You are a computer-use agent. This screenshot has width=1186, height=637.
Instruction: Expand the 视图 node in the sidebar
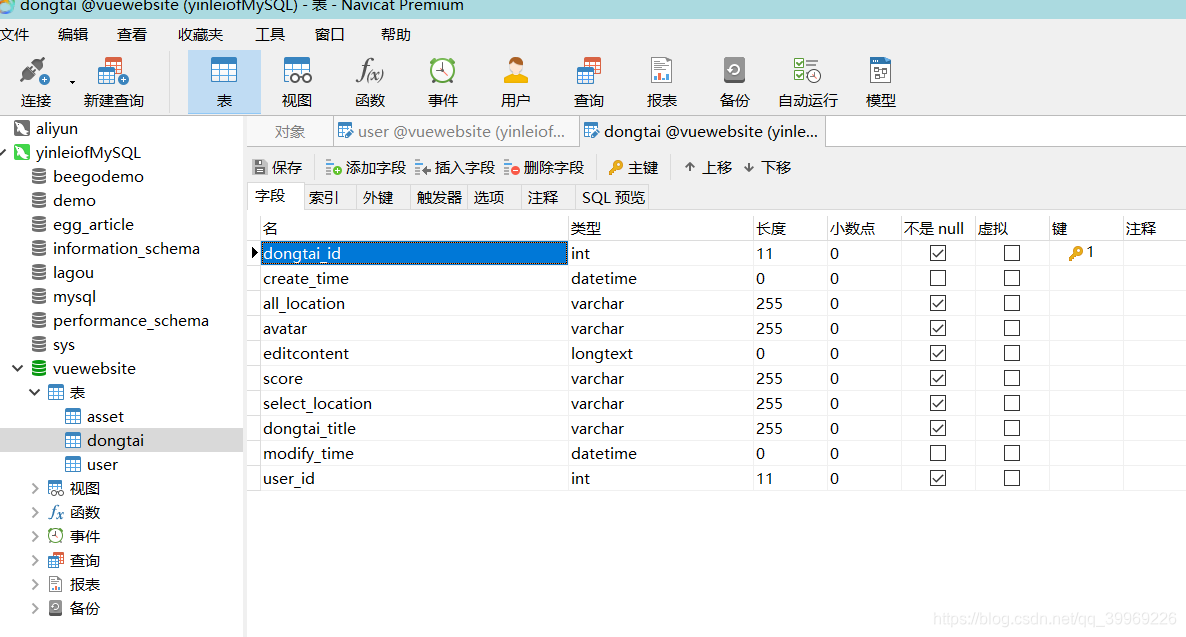pyautogui.click(x=35, y=488)
